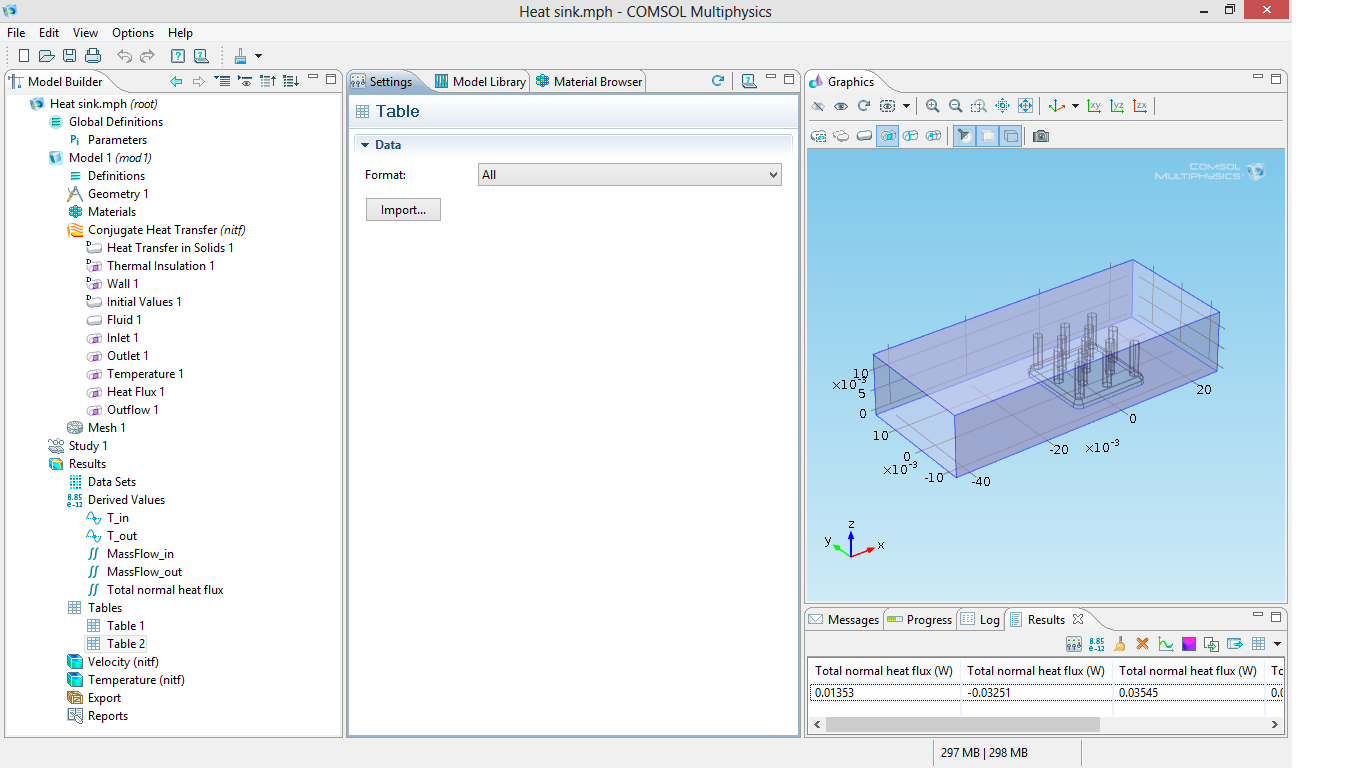Clear the table with the broom icon
This screenshot has height=768, width=1366.
pos(1120,644)
